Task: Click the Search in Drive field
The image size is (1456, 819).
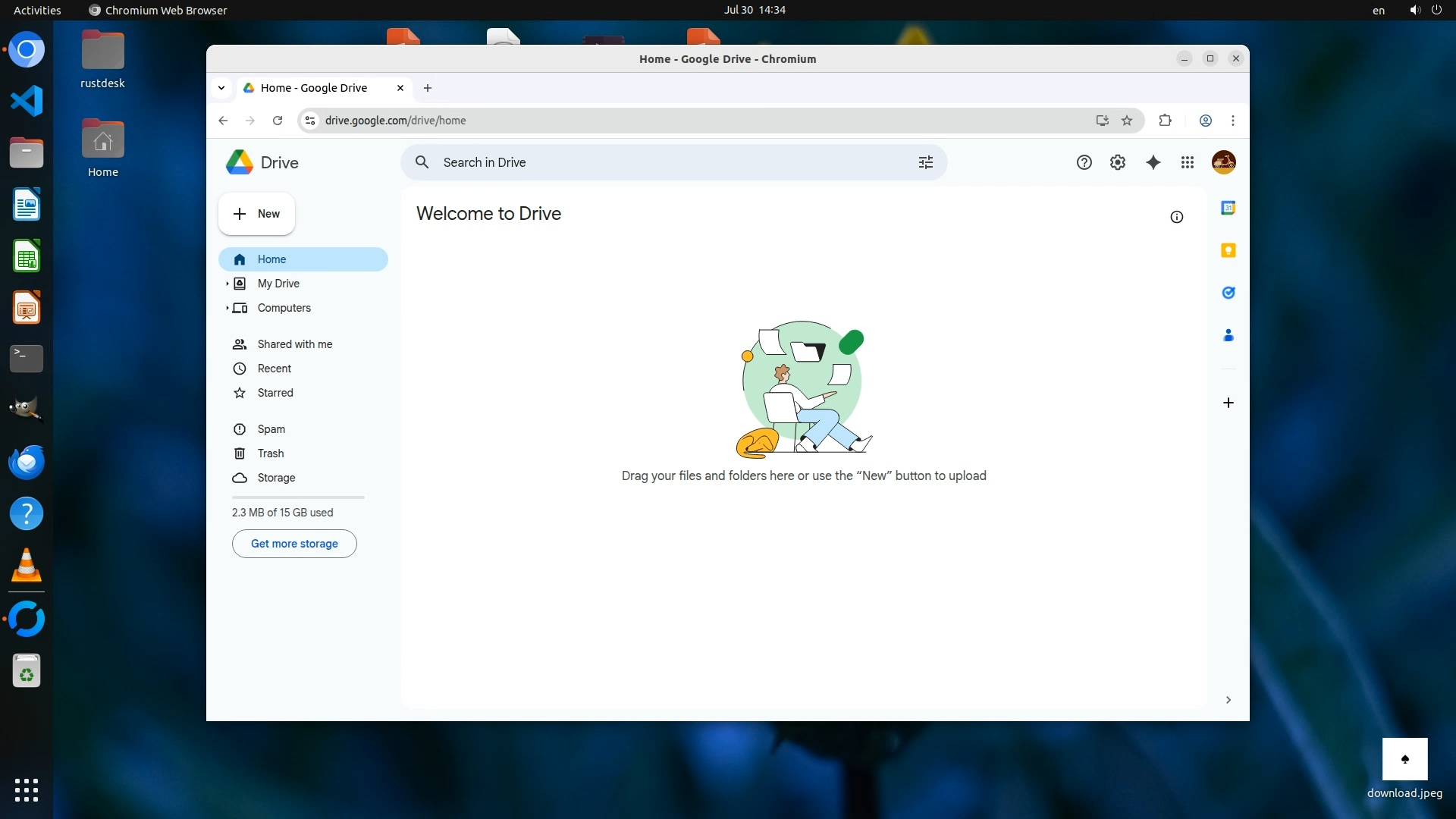Action: point(667,162)
